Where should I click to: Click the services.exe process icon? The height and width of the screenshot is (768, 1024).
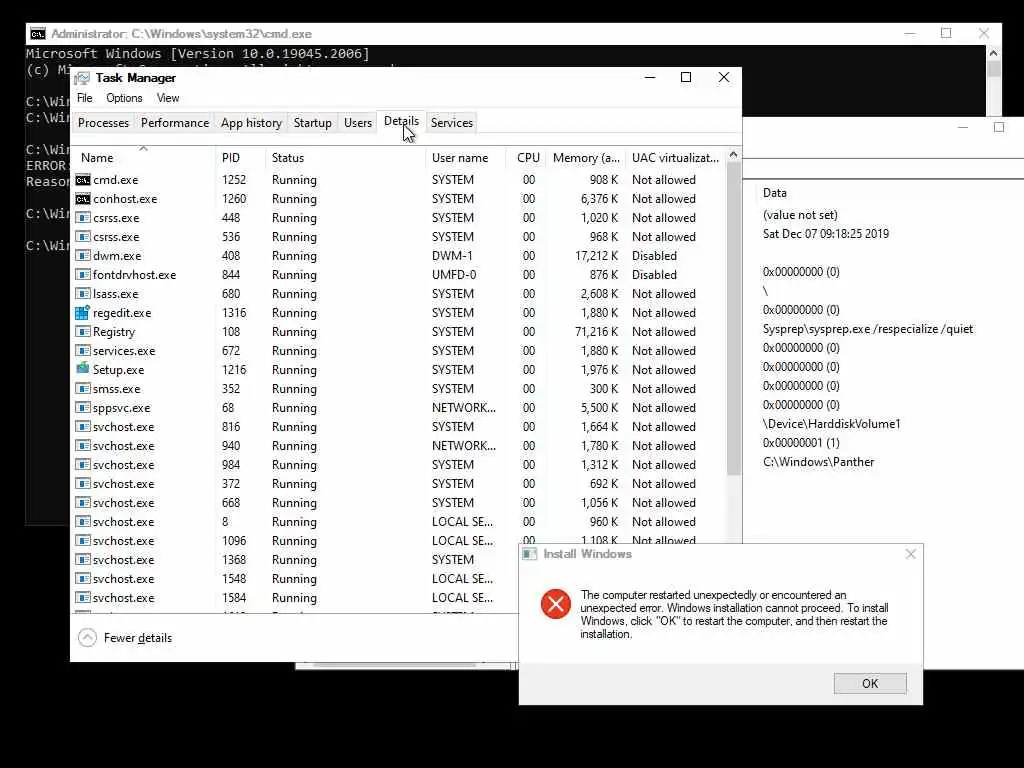click(x=83, y=350)
